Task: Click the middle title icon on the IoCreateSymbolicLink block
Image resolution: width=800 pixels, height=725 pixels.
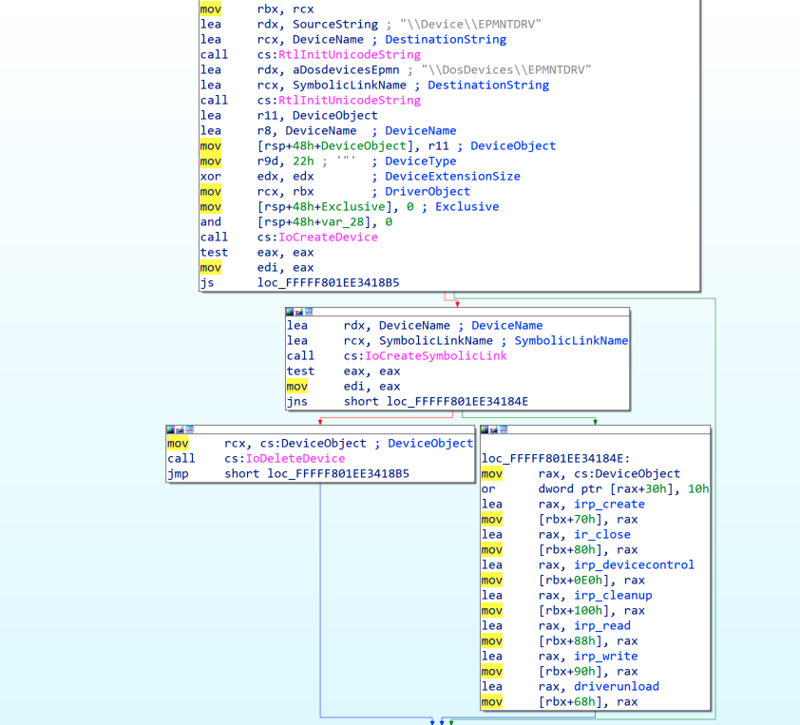Action: (299, 313)
